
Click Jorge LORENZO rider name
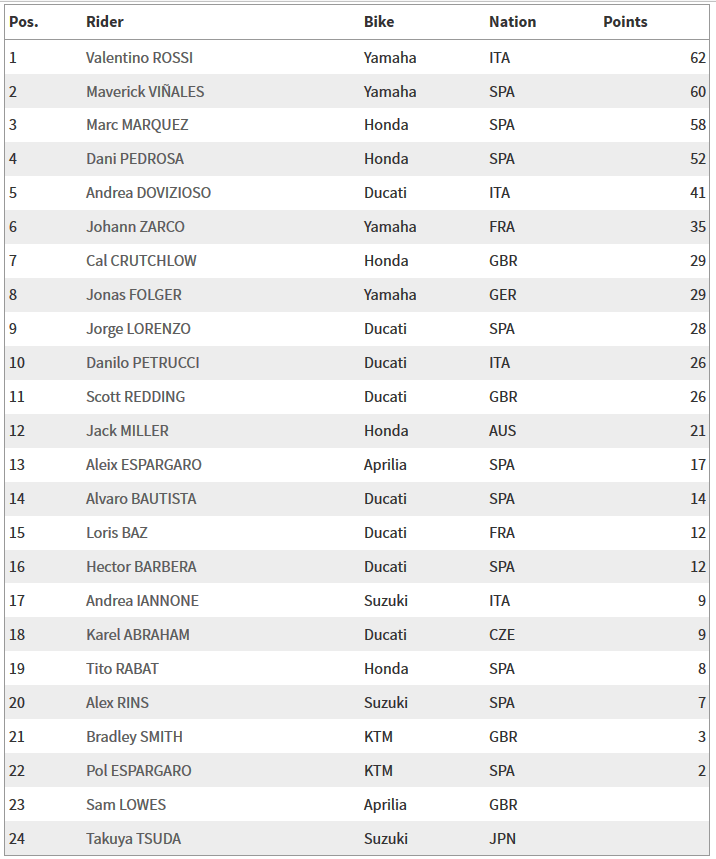point(138,329)
